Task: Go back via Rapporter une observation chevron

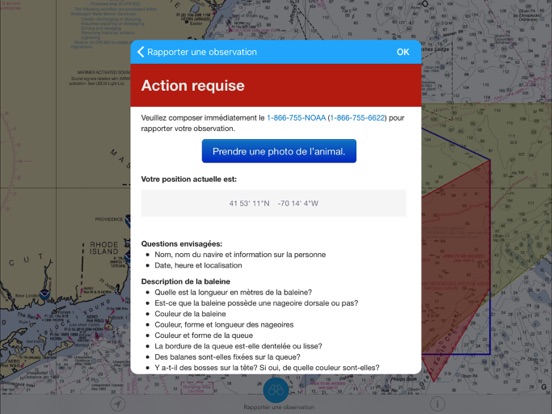Action: coord(141,52)
